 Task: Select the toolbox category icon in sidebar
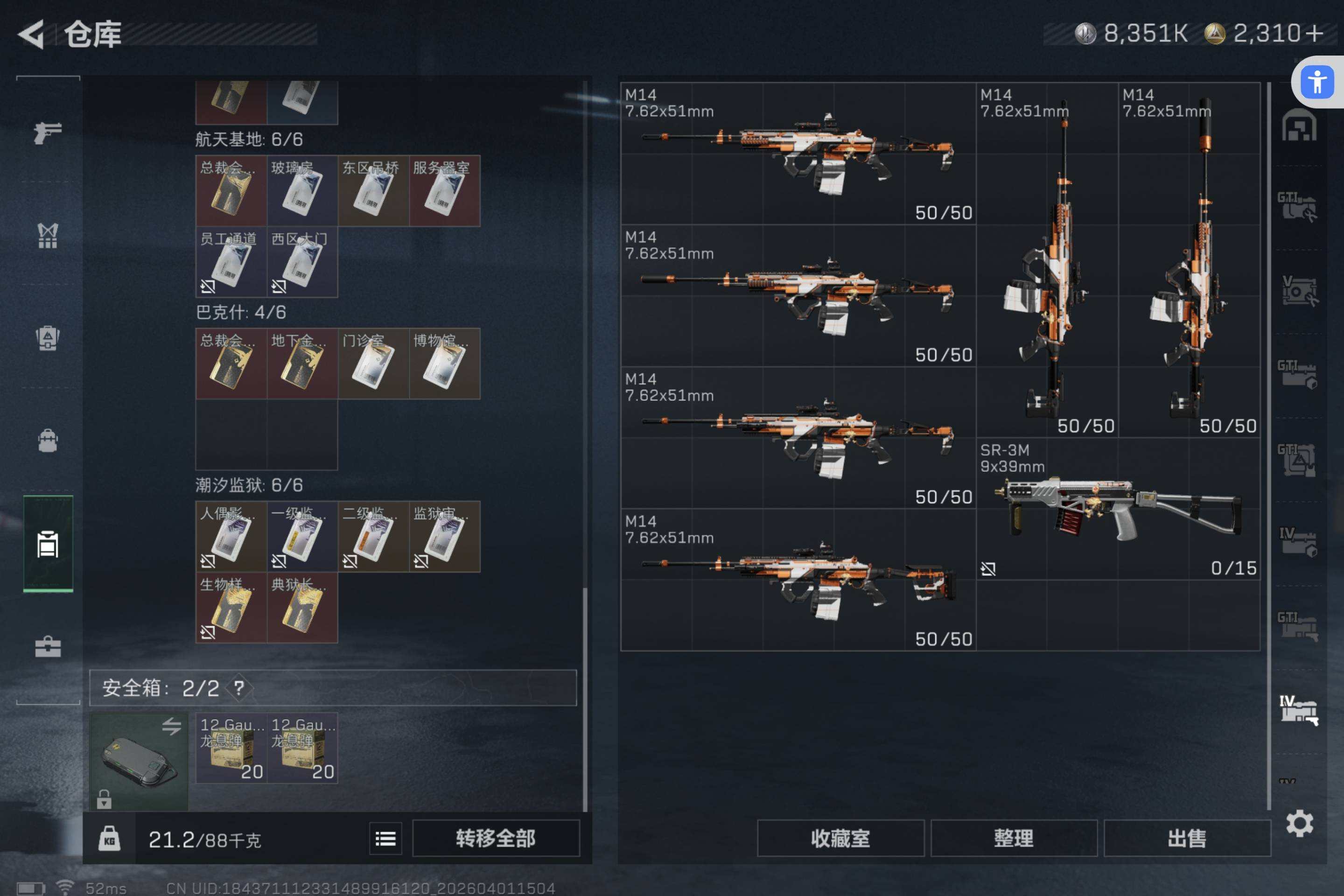click(48, 647)
